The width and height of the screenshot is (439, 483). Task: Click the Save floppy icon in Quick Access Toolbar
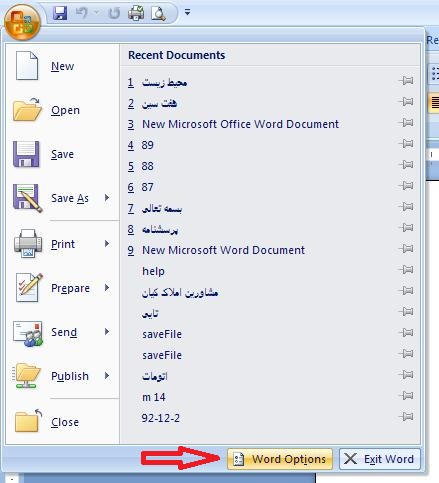coord(60,13)
